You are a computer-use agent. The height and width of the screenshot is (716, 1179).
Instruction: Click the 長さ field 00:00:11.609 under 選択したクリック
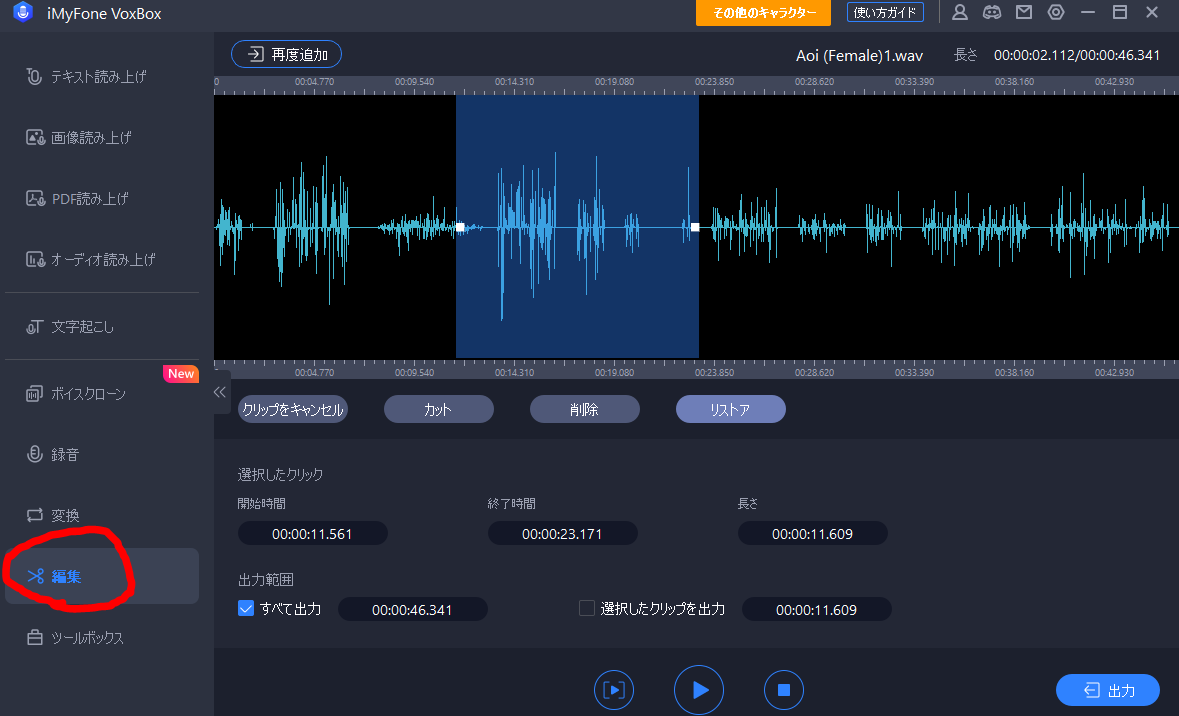pyautogui.click(x=813, y=534)
